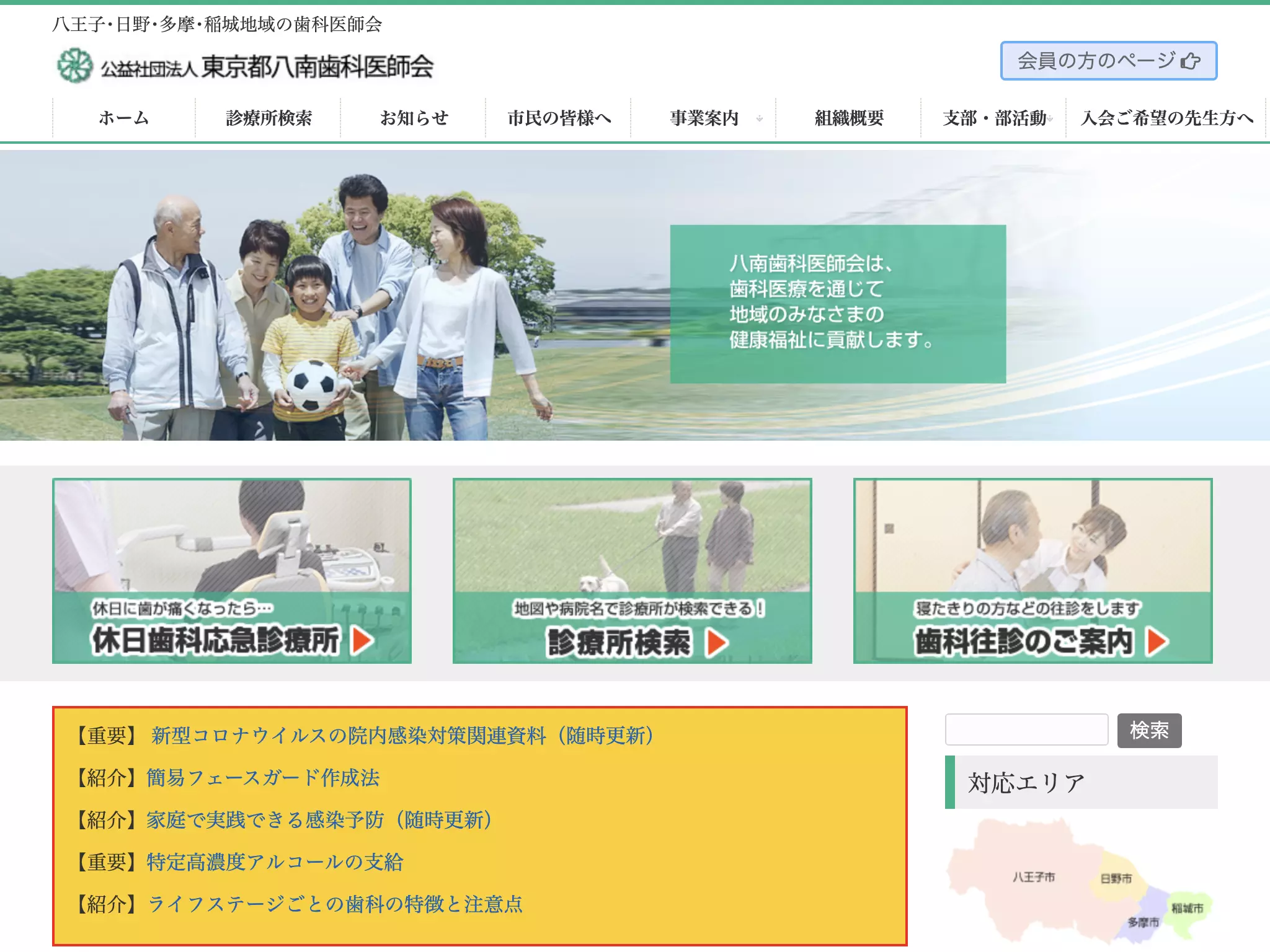
Task: Click the family hero banner image
Action: (635, 295)
